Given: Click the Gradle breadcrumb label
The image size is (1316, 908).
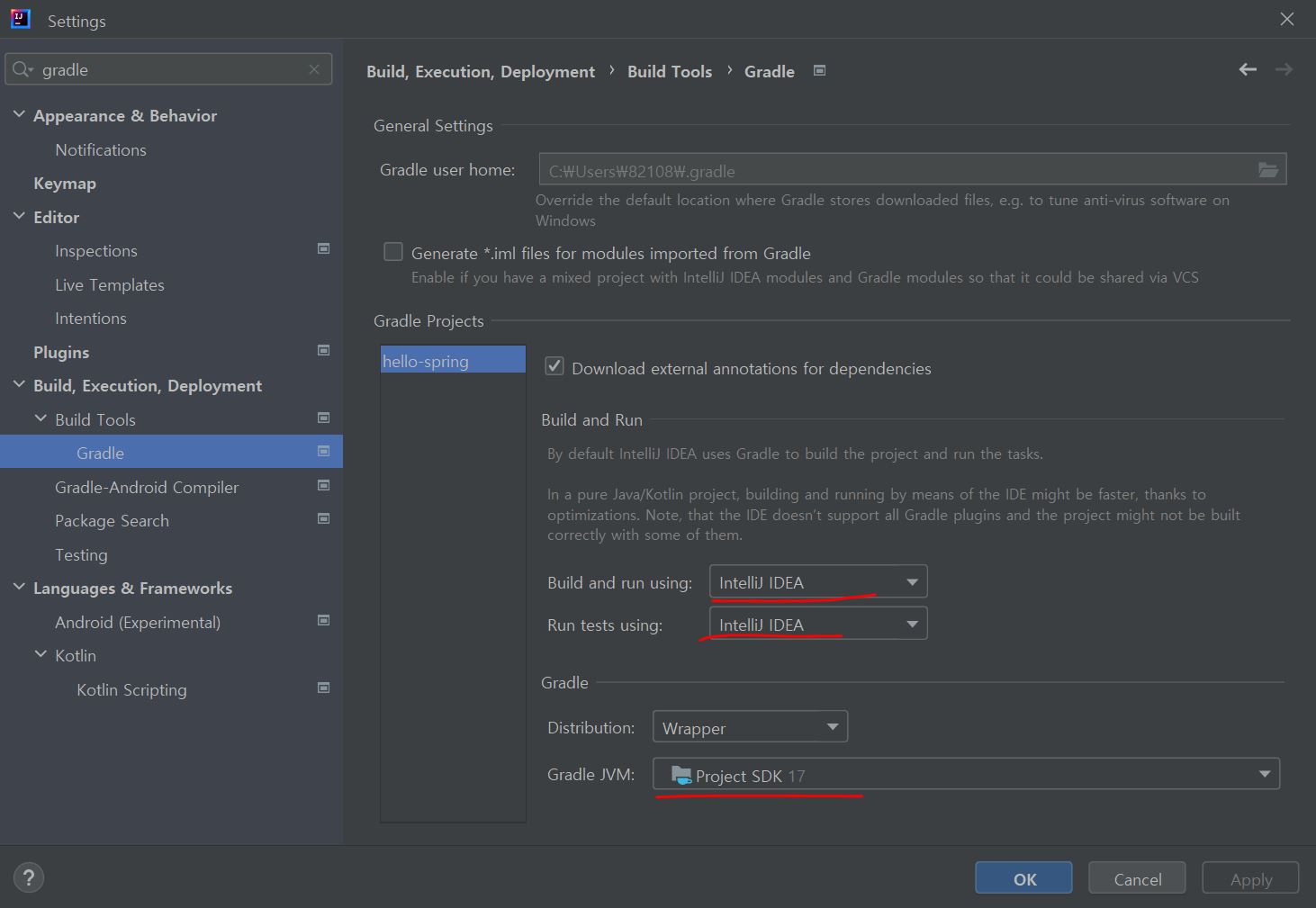Looking at the screenshot, I should click(x=770, y=72).
